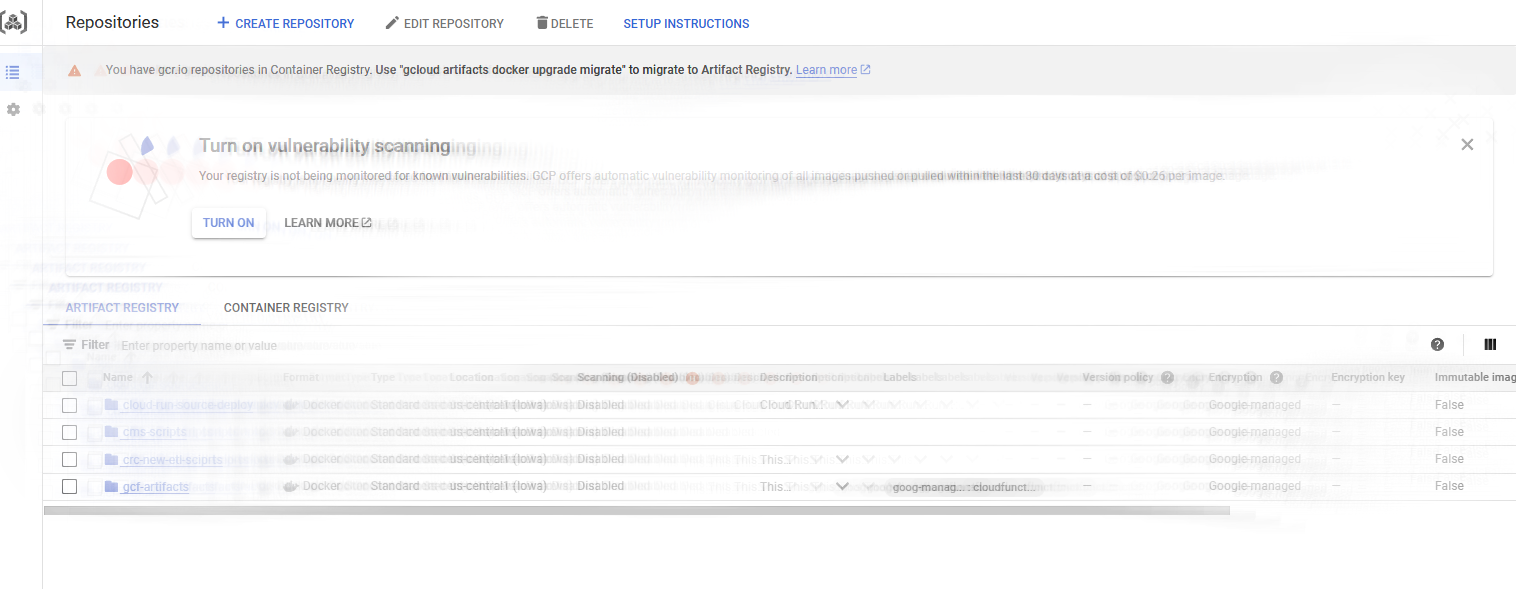The height and width of the screenshot is (589, 1516).
Task: Click the Artifact Registry product logo
Action: 13,22
